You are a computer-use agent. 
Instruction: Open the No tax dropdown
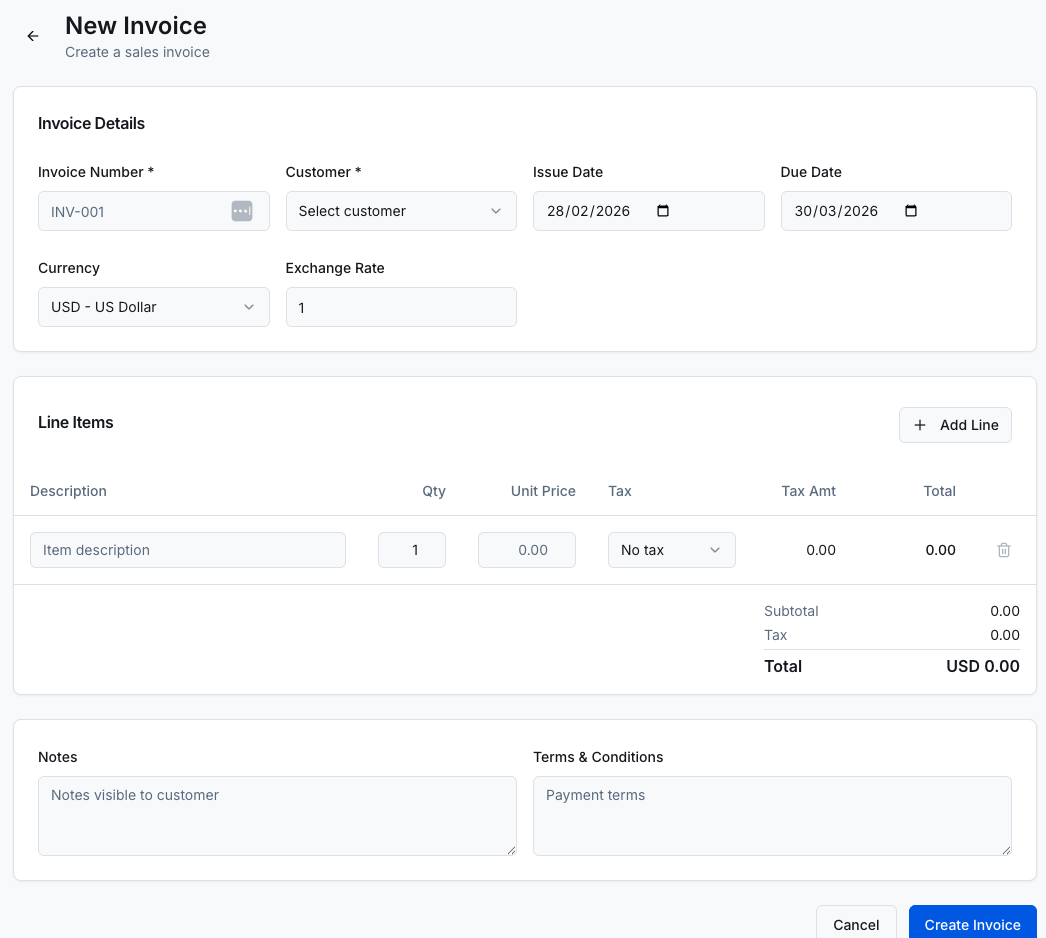pos(671,550)
